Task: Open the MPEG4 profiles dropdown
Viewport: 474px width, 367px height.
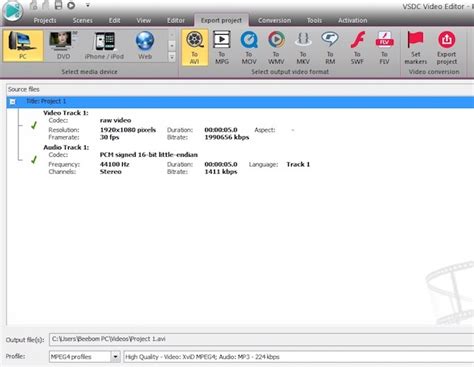Action: click(115, 357)
